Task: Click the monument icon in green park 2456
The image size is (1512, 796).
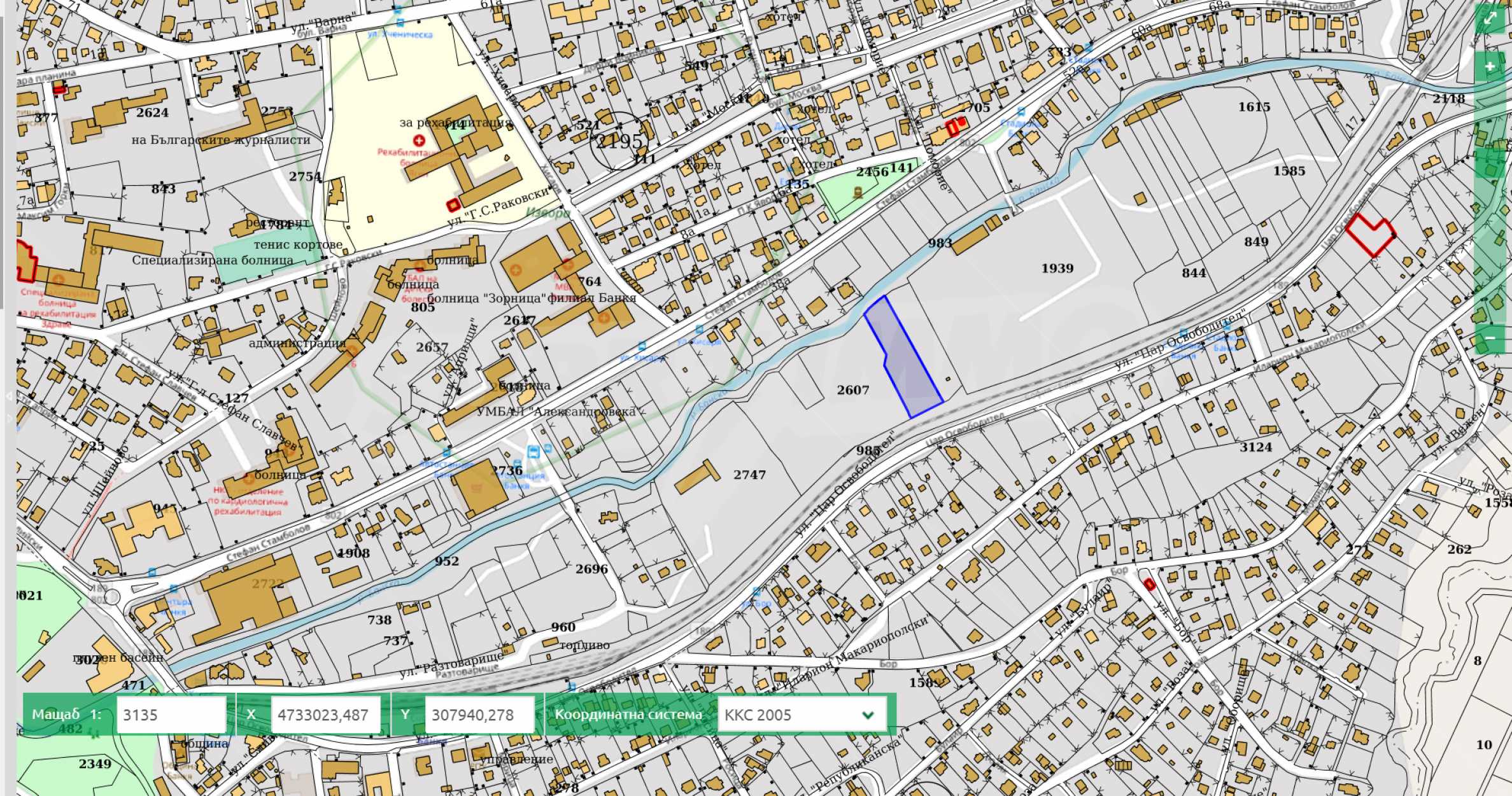Action: coord(858,192)
